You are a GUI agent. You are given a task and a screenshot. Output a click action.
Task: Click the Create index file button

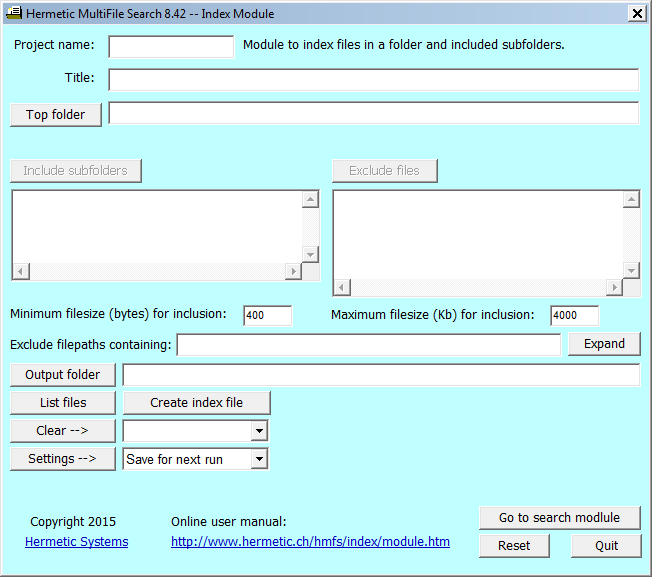197,403
